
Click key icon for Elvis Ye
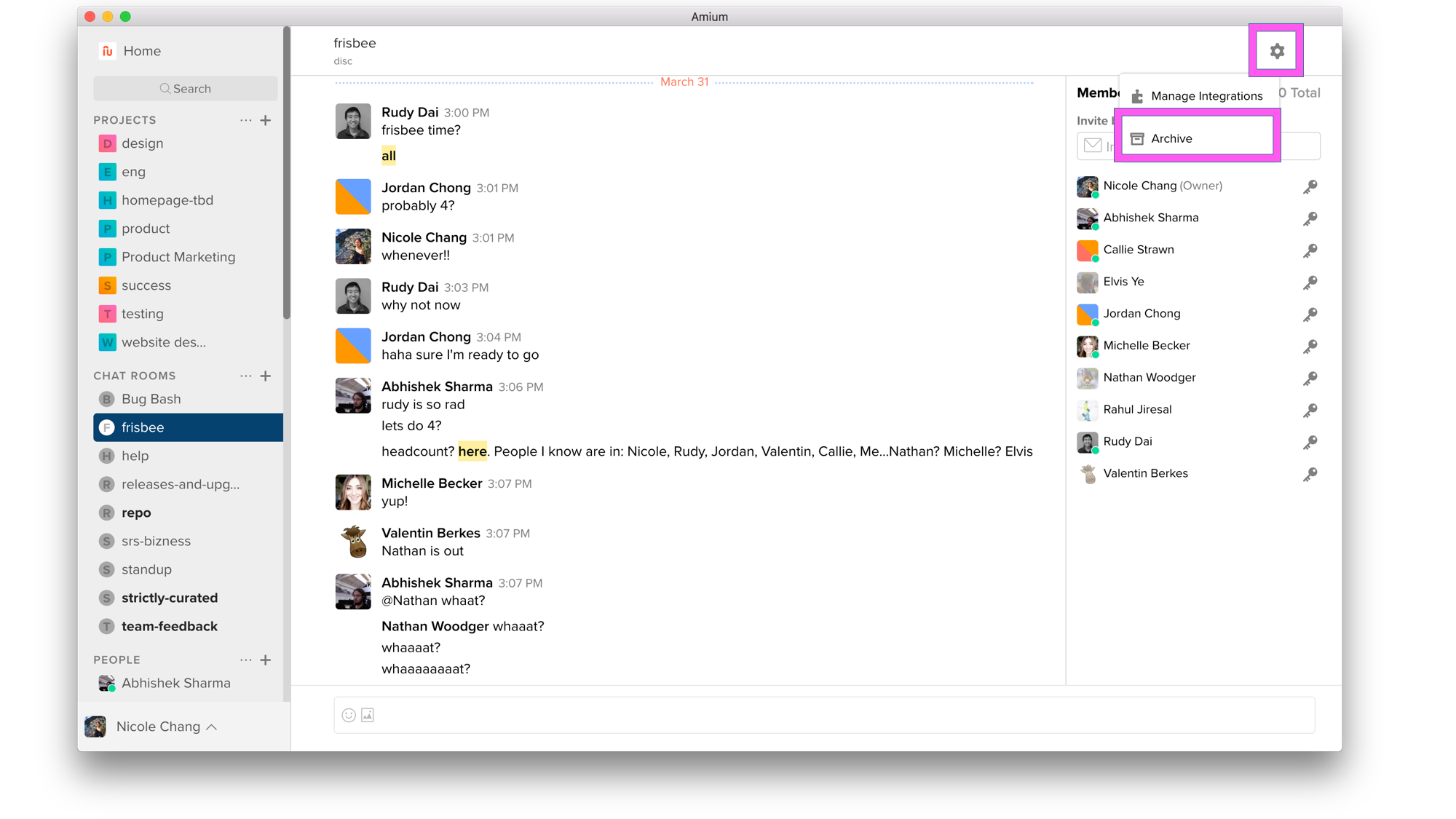[x=1310, y=282]
